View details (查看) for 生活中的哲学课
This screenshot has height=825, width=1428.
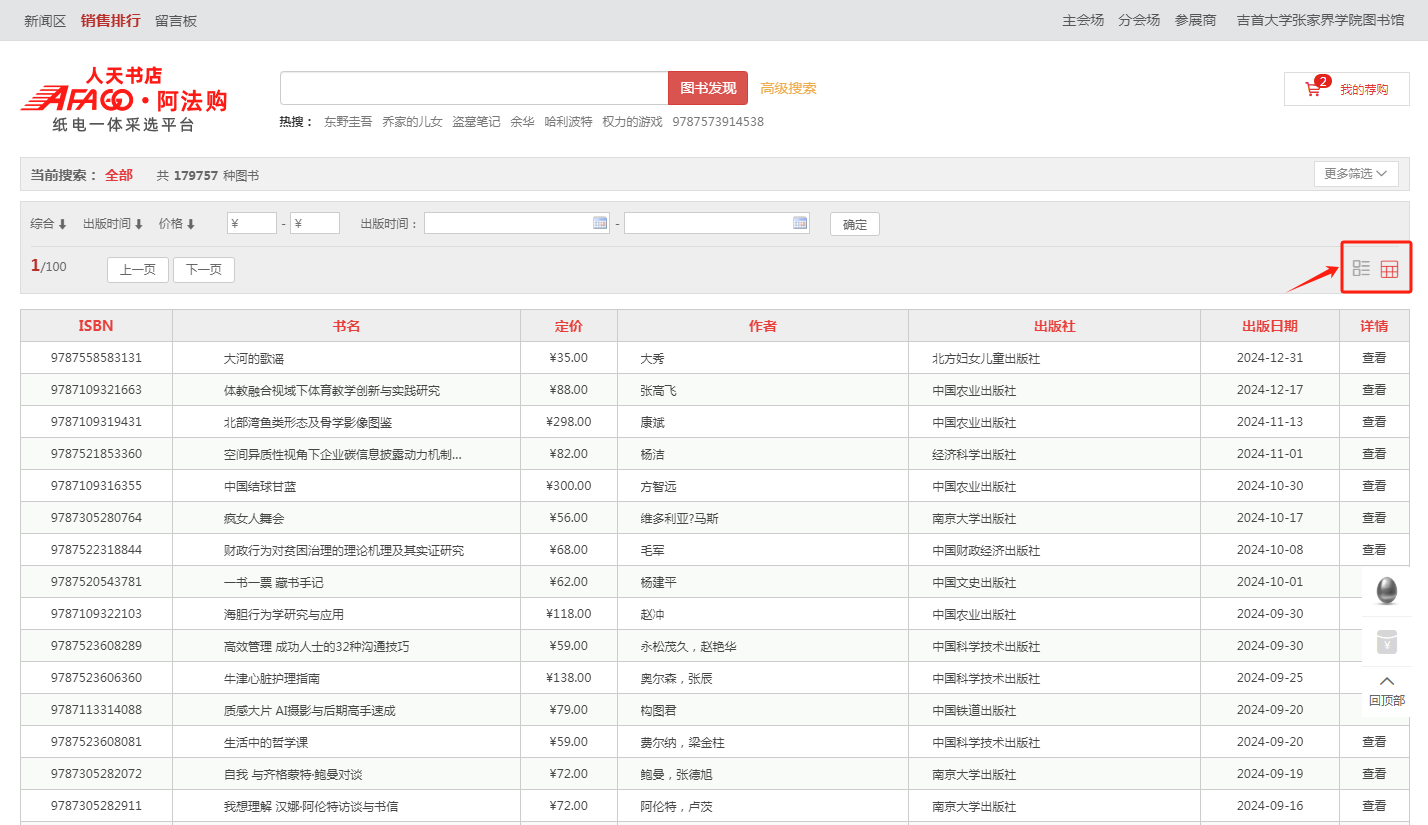click(x=1374, y=742)
